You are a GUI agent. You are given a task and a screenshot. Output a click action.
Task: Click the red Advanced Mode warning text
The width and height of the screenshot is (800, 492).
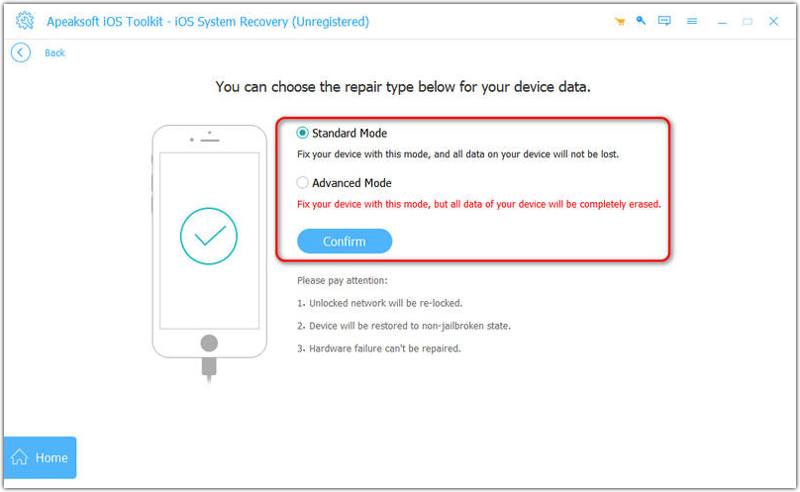pos(479,204)
